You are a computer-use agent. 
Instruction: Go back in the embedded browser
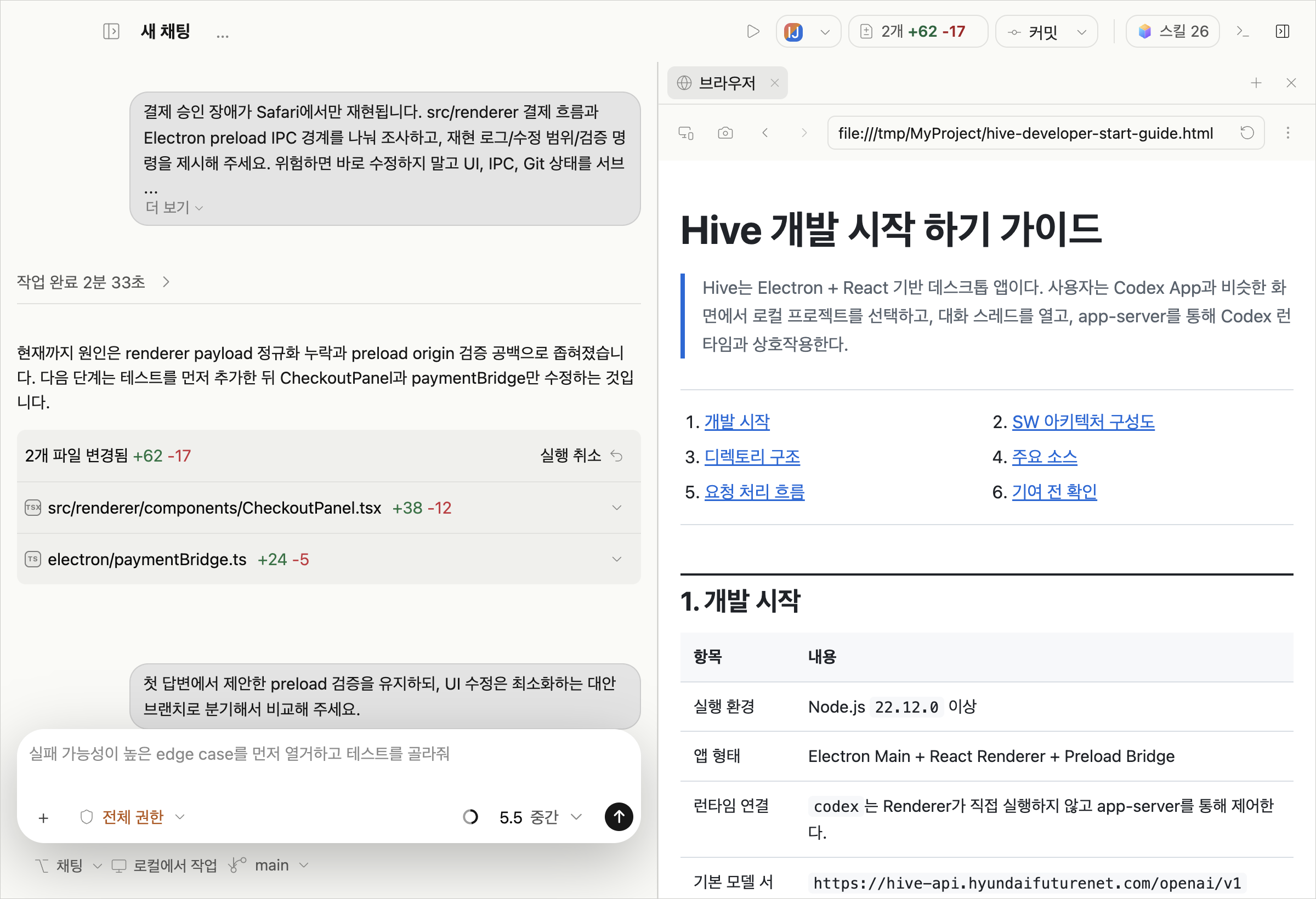tap(765, 133)
